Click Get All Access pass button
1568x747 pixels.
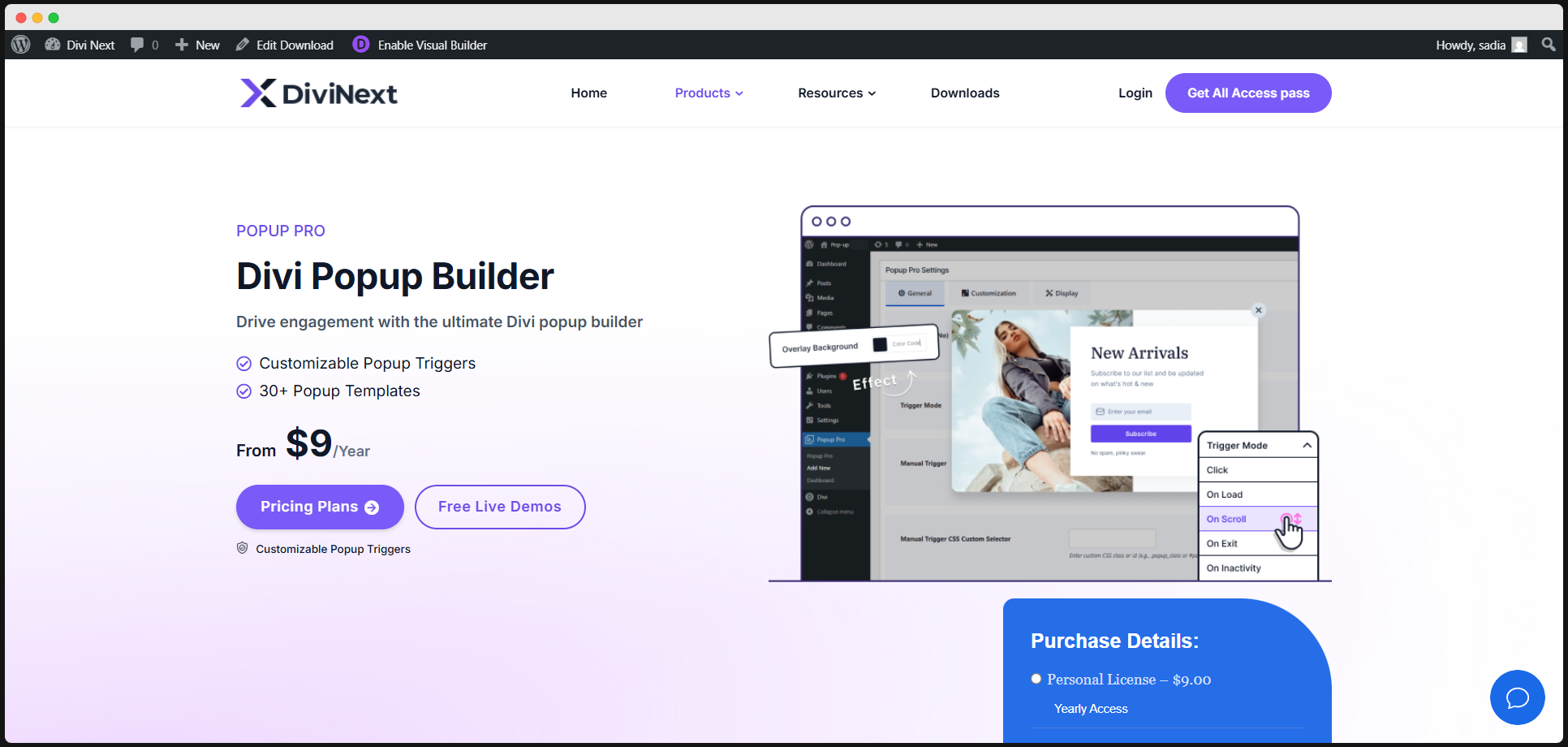[x=1248, y=93]
